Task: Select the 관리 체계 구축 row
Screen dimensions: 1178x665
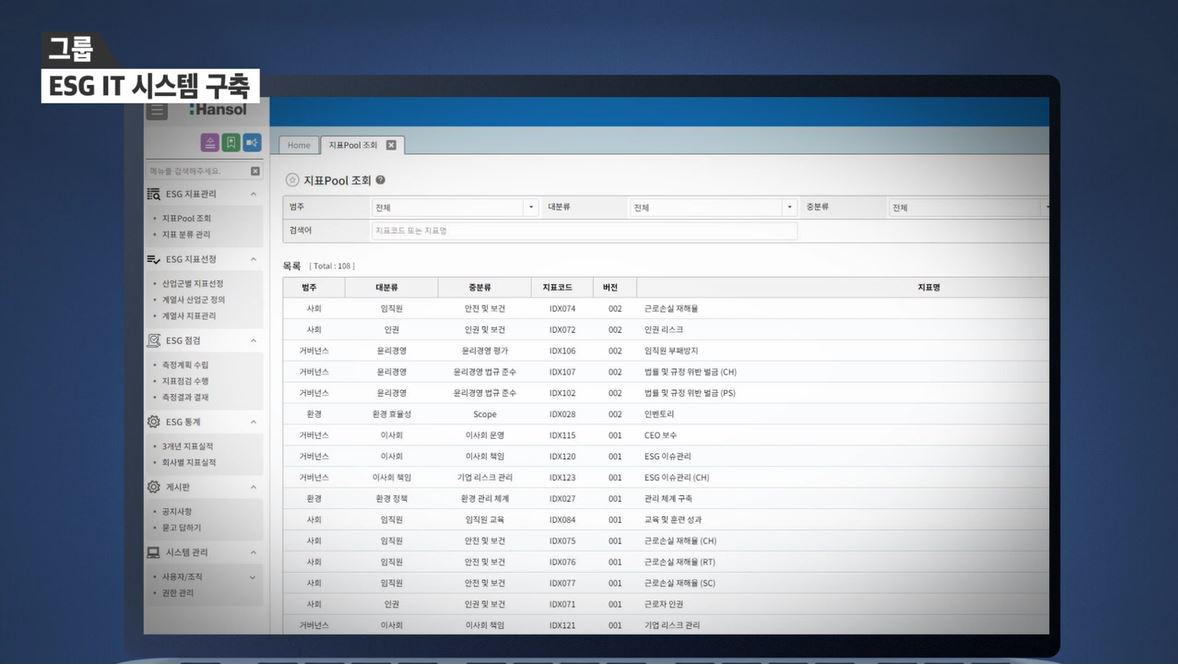Action: (666, 498)
